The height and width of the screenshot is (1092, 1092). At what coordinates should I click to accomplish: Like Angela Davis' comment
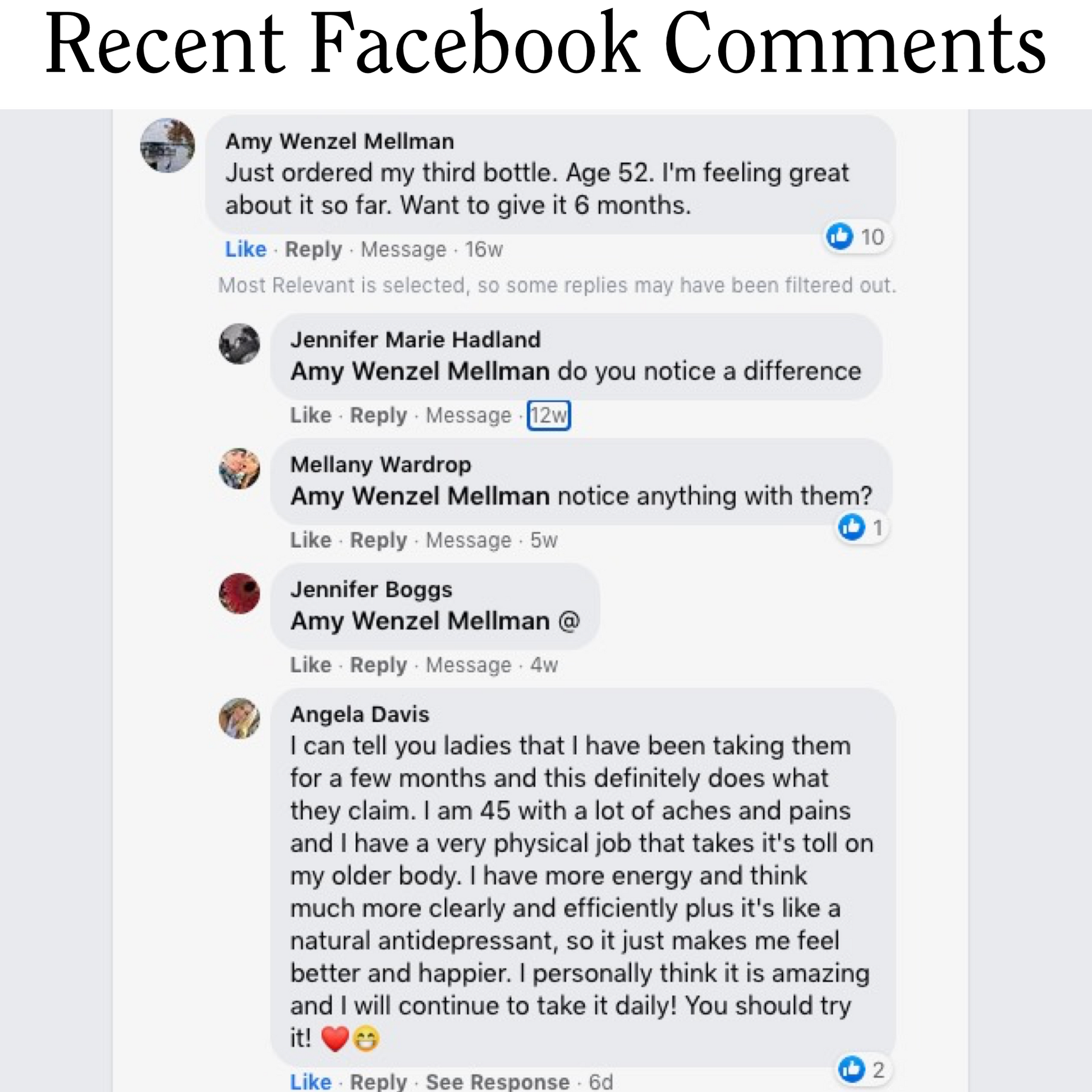(x=310, y=1081)
